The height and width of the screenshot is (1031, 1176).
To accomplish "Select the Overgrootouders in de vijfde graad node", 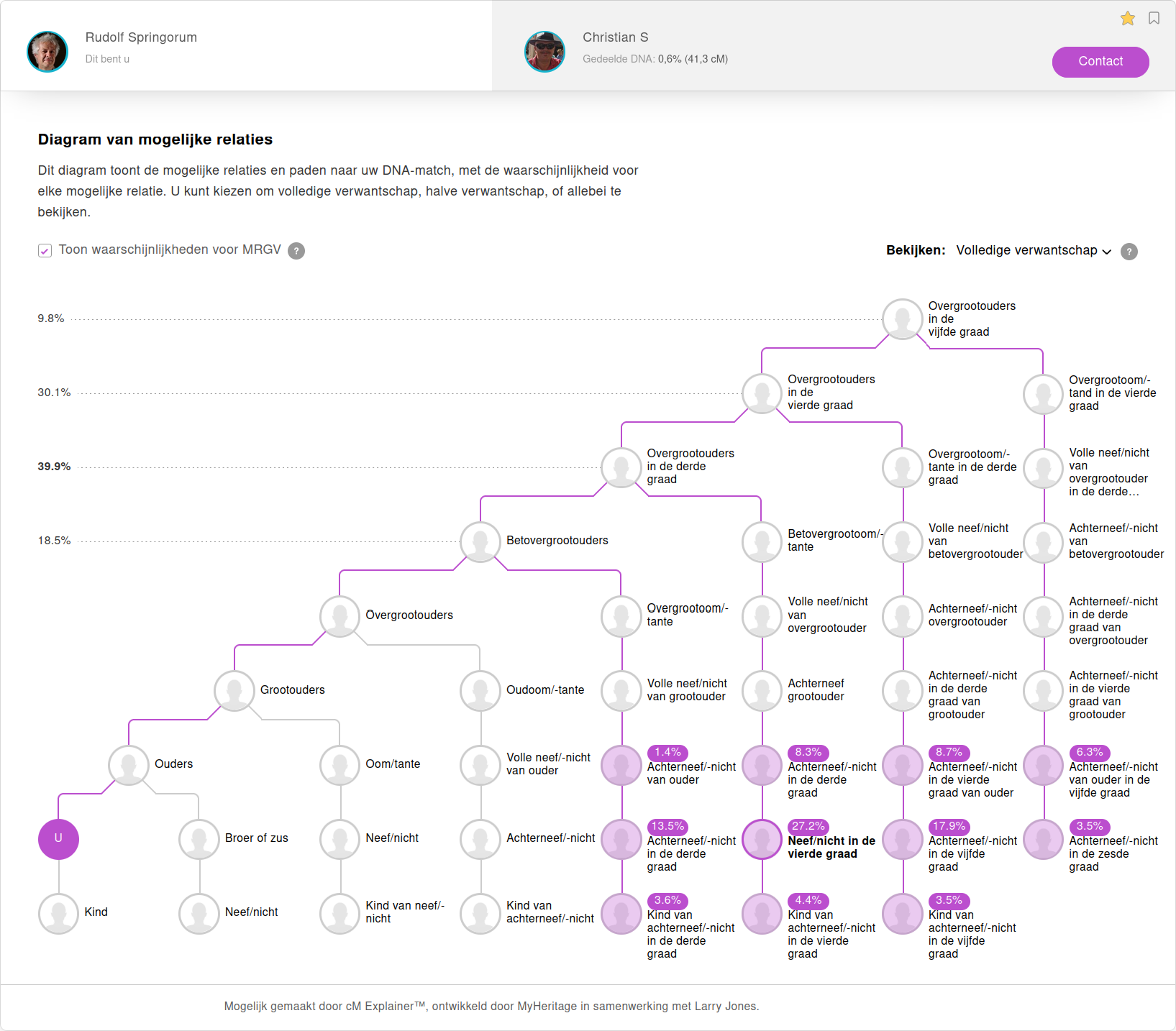I will click(x=903, y=319).
